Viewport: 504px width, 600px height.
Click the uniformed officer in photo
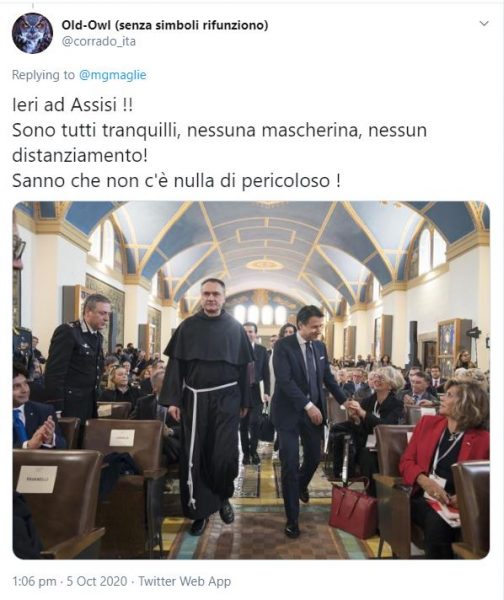pos(75,360)
